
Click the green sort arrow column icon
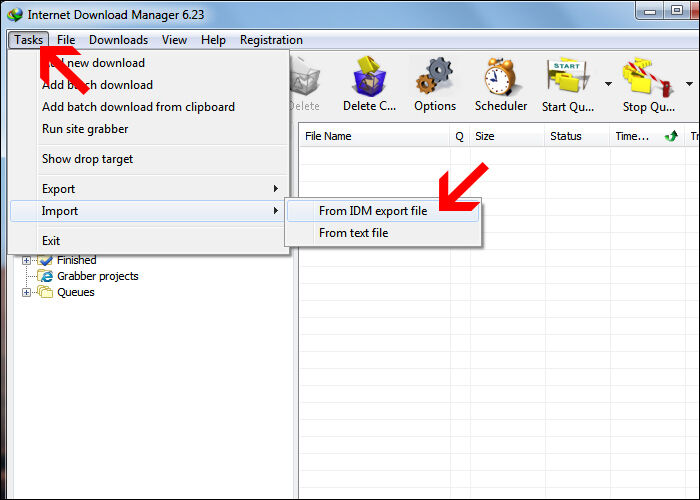pyautogui.click(x=671, y=136)
